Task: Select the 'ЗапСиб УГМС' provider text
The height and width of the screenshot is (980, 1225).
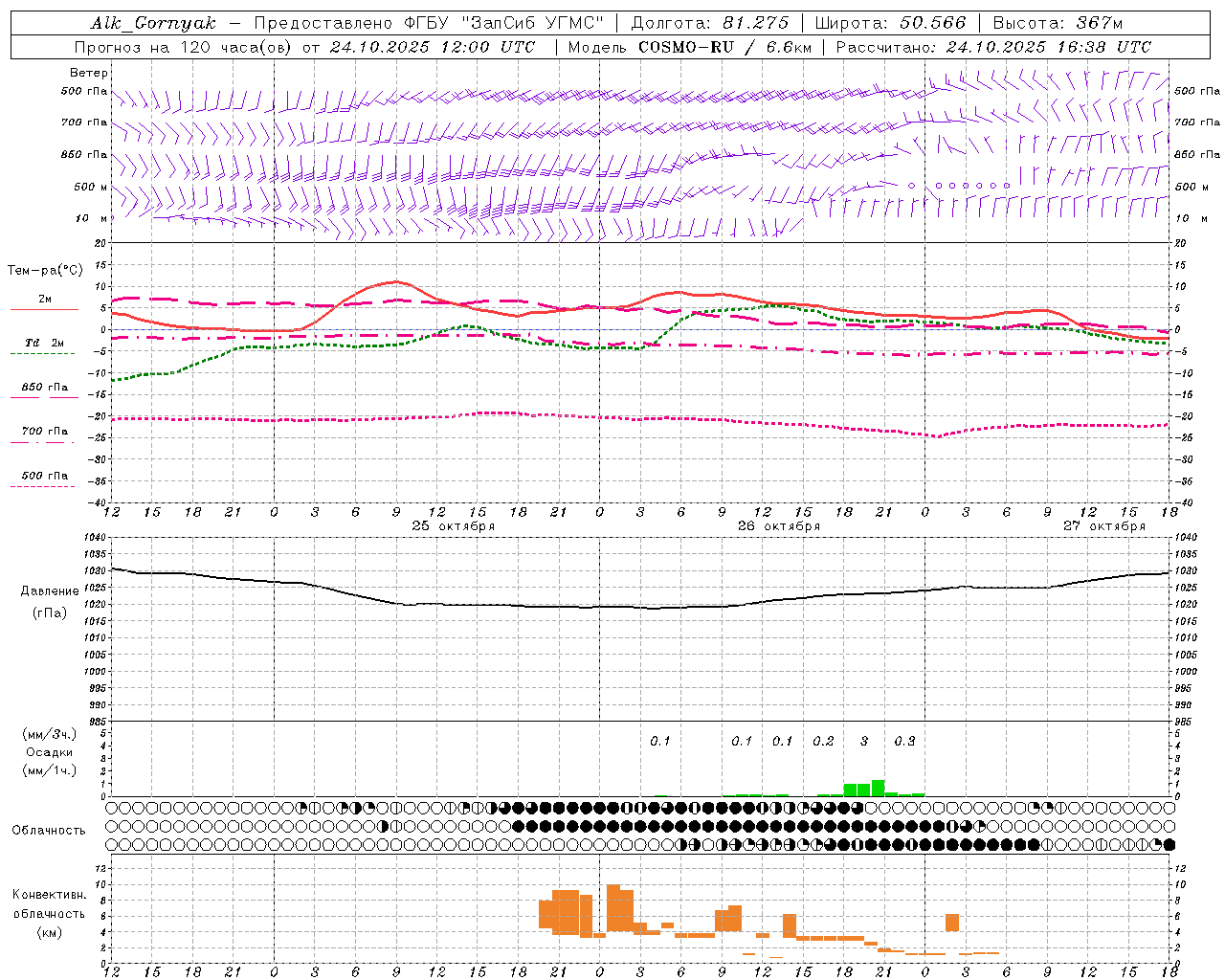Action: tap(532, 23)
